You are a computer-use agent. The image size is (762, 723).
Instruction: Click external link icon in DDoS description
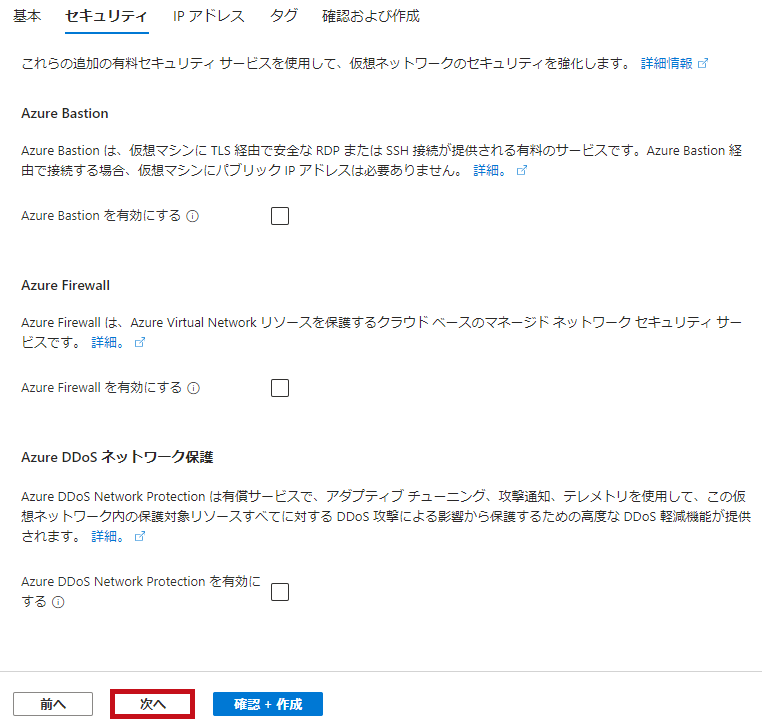[139, 536]
